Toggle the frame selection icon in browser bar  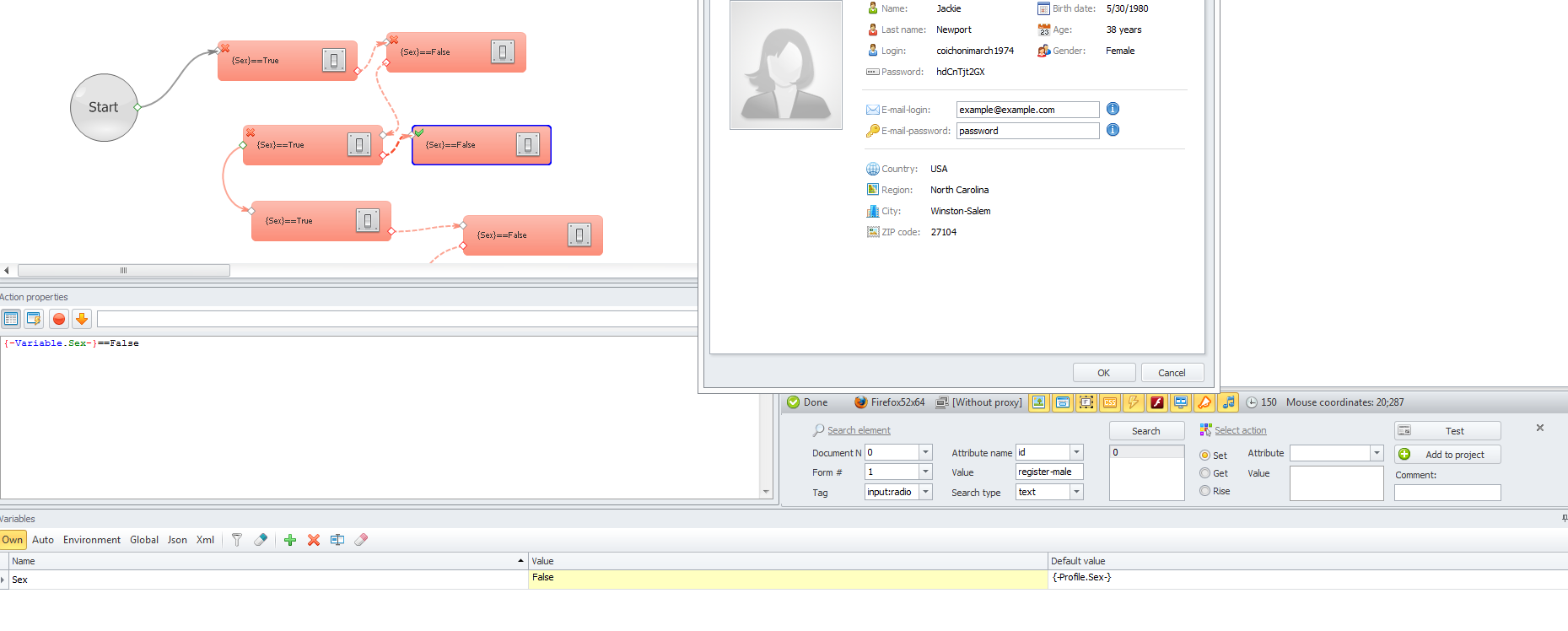pos(1086,402)
